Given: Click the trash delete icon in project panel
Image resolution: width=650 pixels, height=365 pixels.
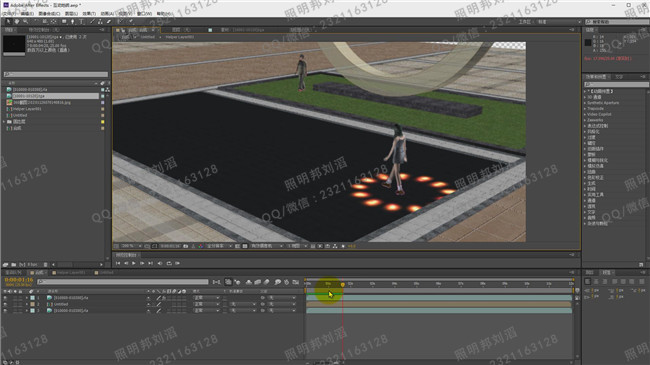Looking at the screenshot, I should 46,265.
